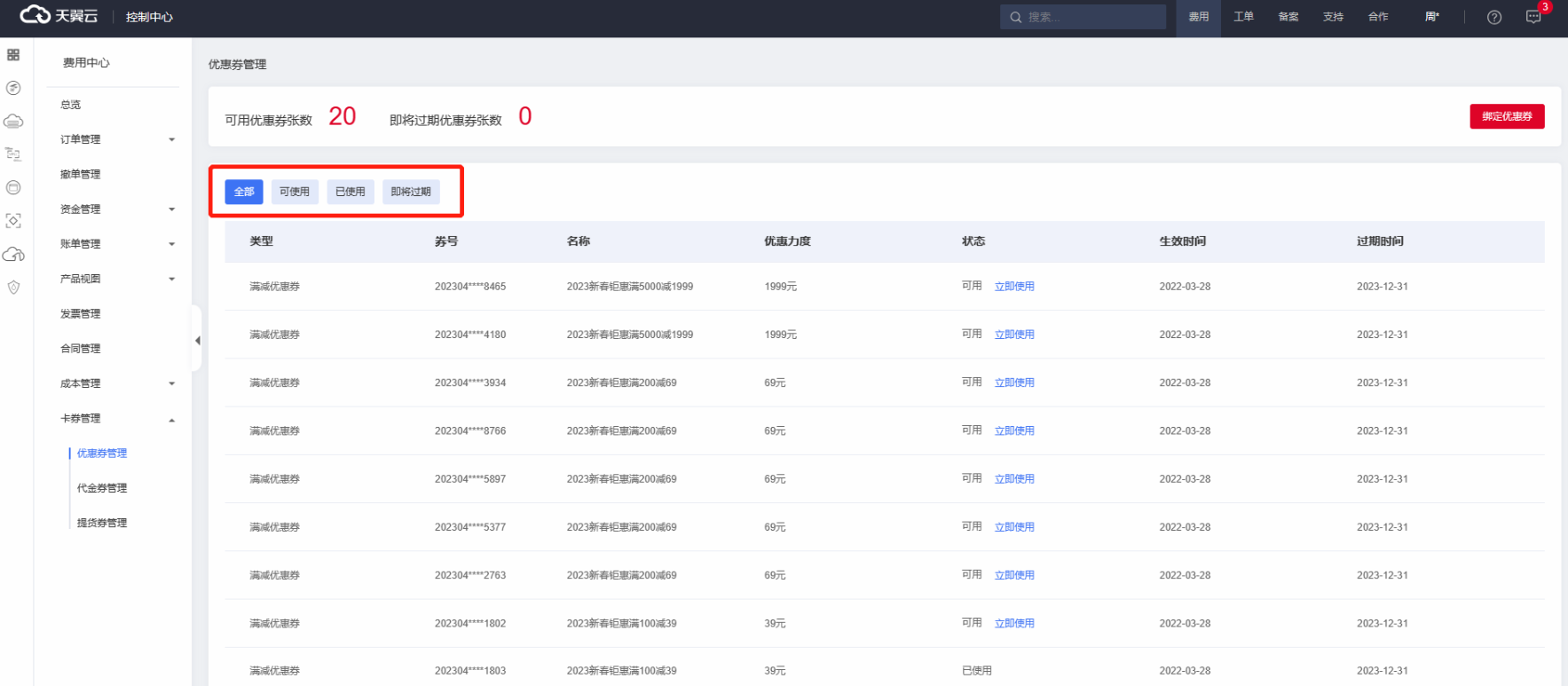The image size is (1568, 686).
Task: Select 代金券管理 in the sidebar
Action: (x=102, y=488)
